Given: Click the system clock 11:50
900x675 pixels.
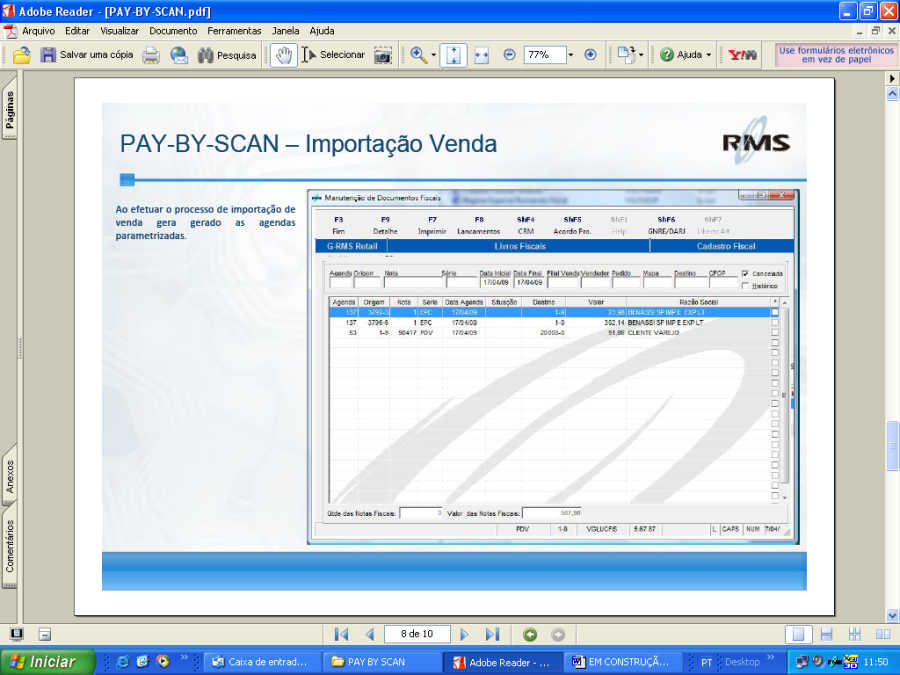Looking at the screenshot, I should pyautogui.click(x=876, y=662).
